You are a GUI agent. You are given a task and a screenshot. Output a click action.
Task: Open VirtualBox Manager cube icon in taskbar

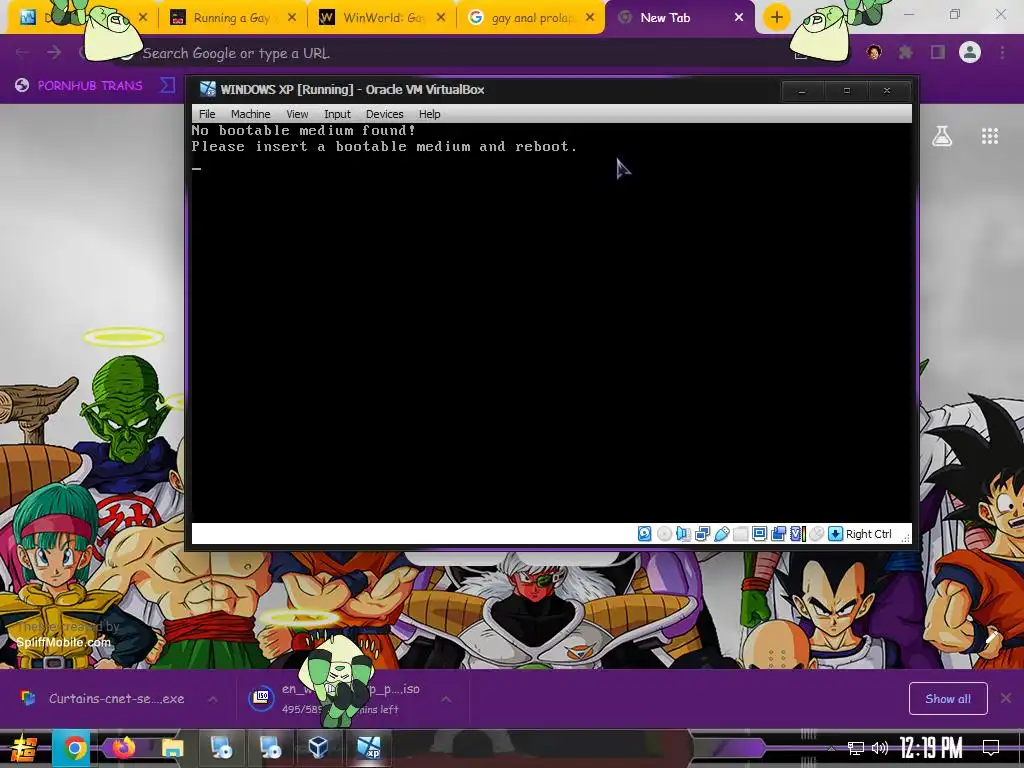[x=318, y=746]
